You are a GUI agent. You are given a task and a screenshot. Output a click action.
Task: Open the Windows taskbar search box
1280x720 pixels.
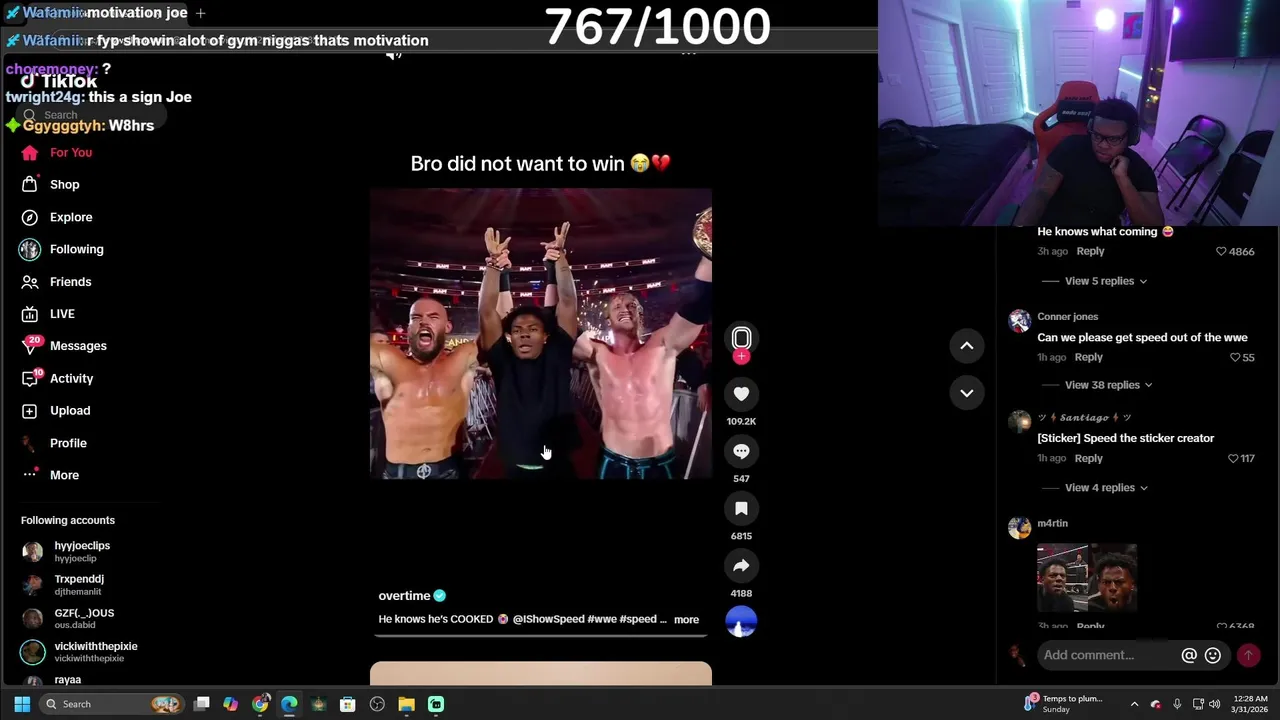pyautogui.click(x=112, y=704)
